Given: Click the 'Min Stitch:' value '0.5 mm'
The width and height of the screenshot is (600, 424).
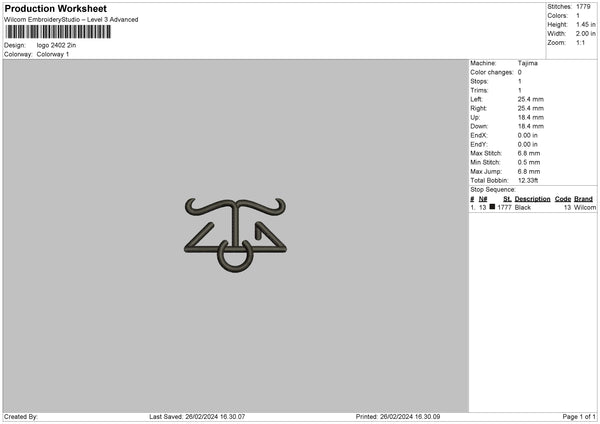Looking at the screenshot, I should pyautogui.click(x=529, y=162).
